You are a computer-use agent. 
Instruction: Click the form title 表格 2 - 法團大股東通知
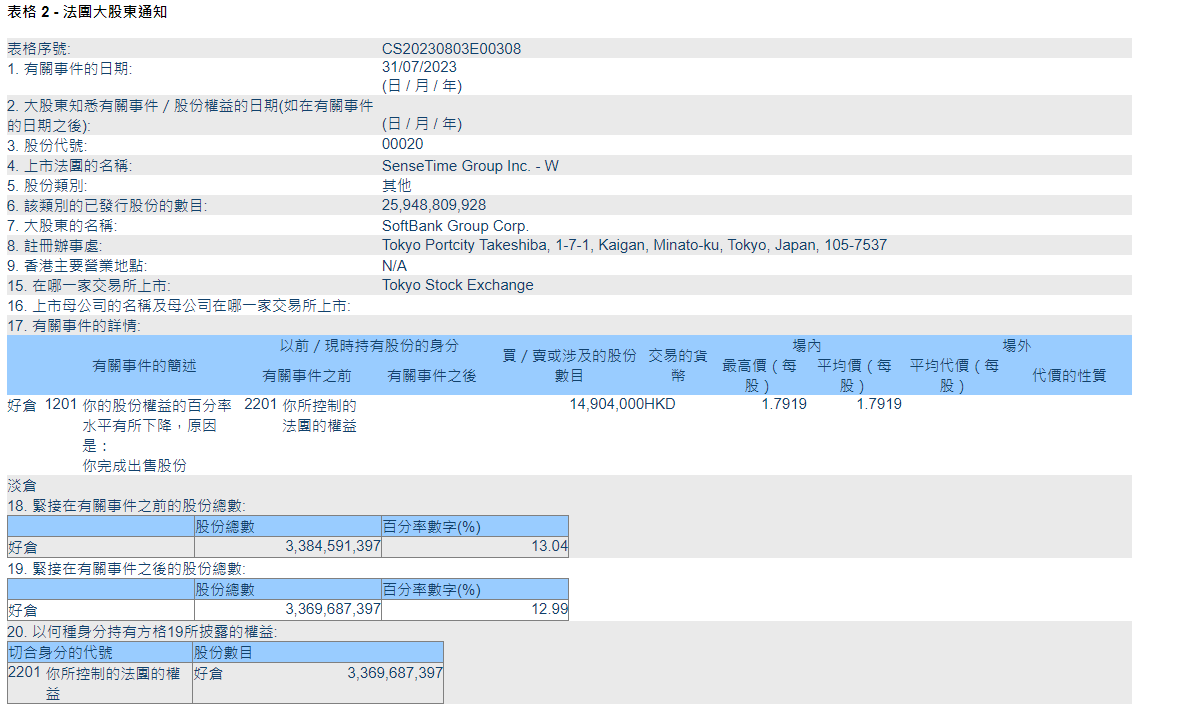(87, 12)
